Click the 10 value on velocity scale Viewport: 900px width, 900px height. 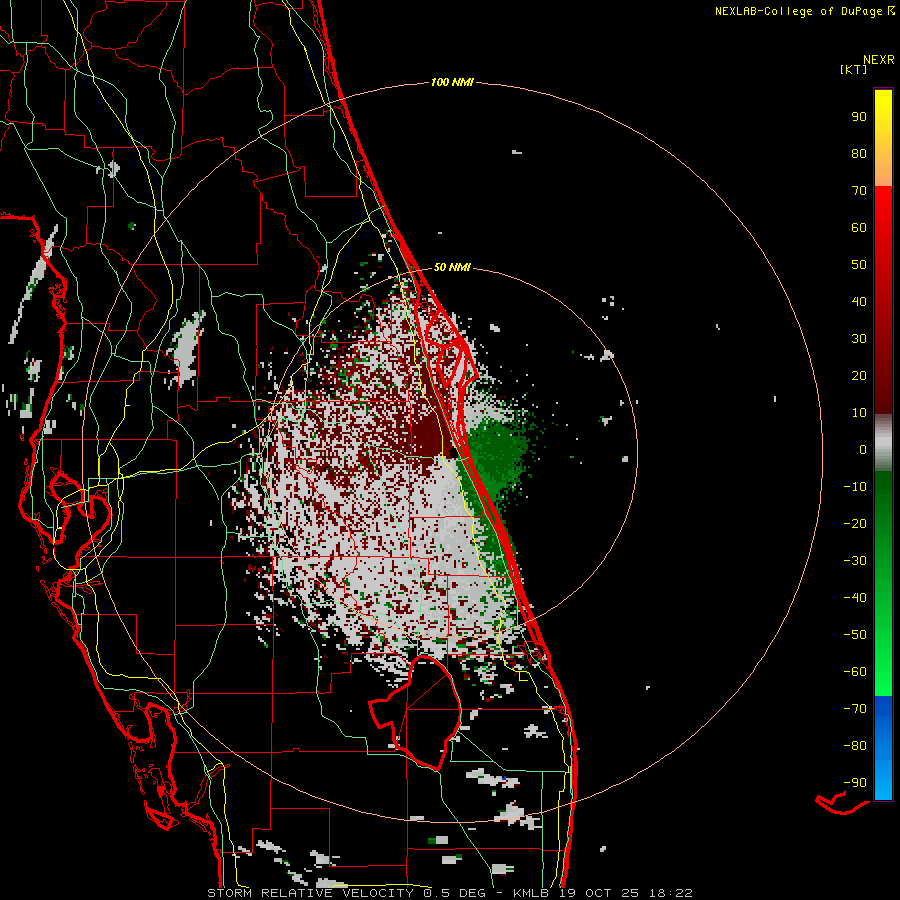[x=859, y=413]
